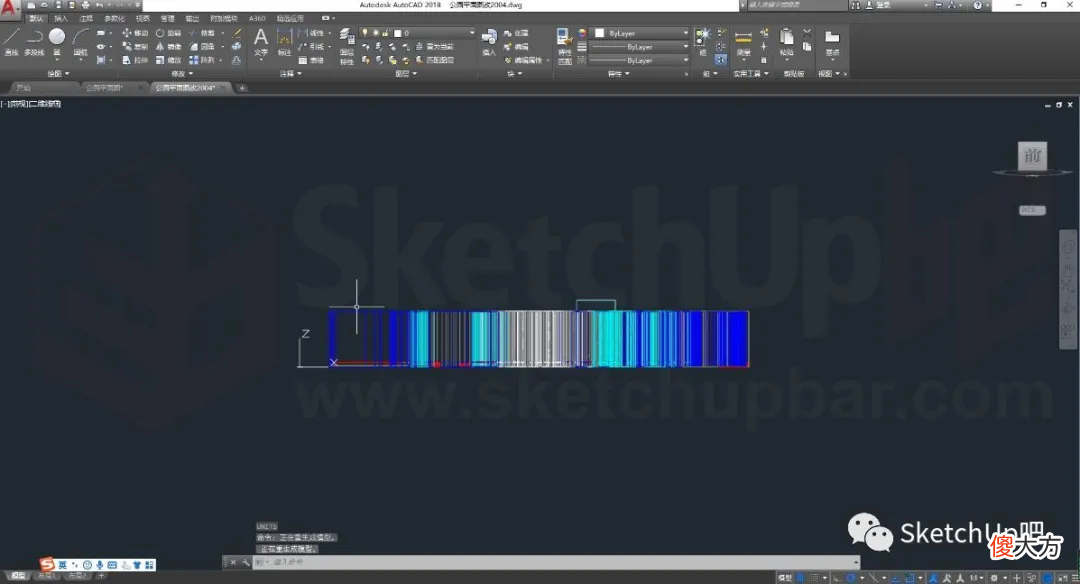Click the Trim (修剪) tool
The height and width of the screenshot is (584, 1080).
tap(202, 33)
